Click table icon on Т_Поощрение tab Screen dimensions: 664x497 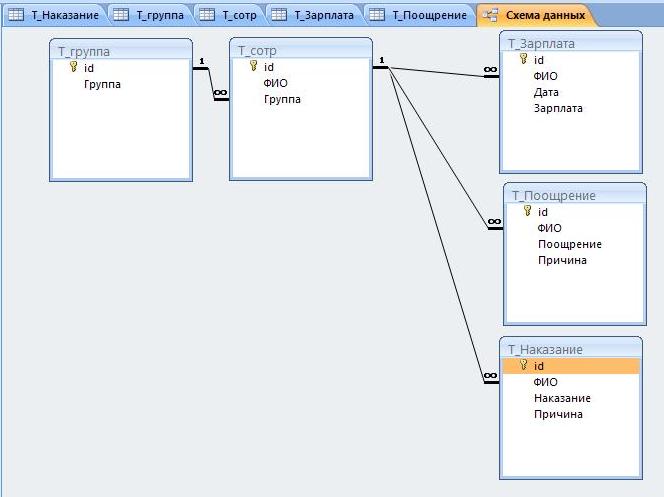tap(377, 15)
